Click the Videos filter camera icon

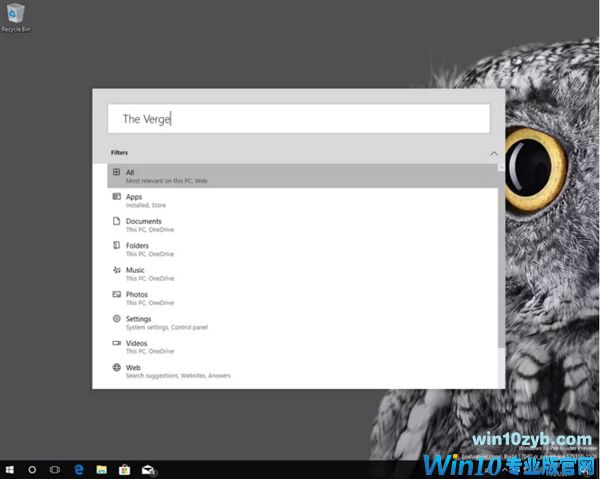pos(117,343)
